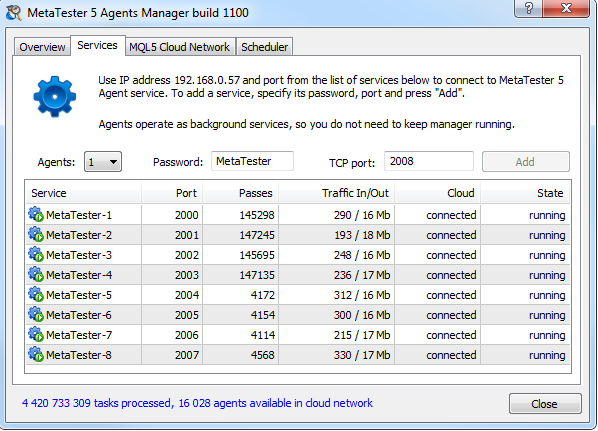The height and width of the screenshot is (431, 598).
Task: Click the MetaTester-4 service gear icon
Action: [36, 274]
